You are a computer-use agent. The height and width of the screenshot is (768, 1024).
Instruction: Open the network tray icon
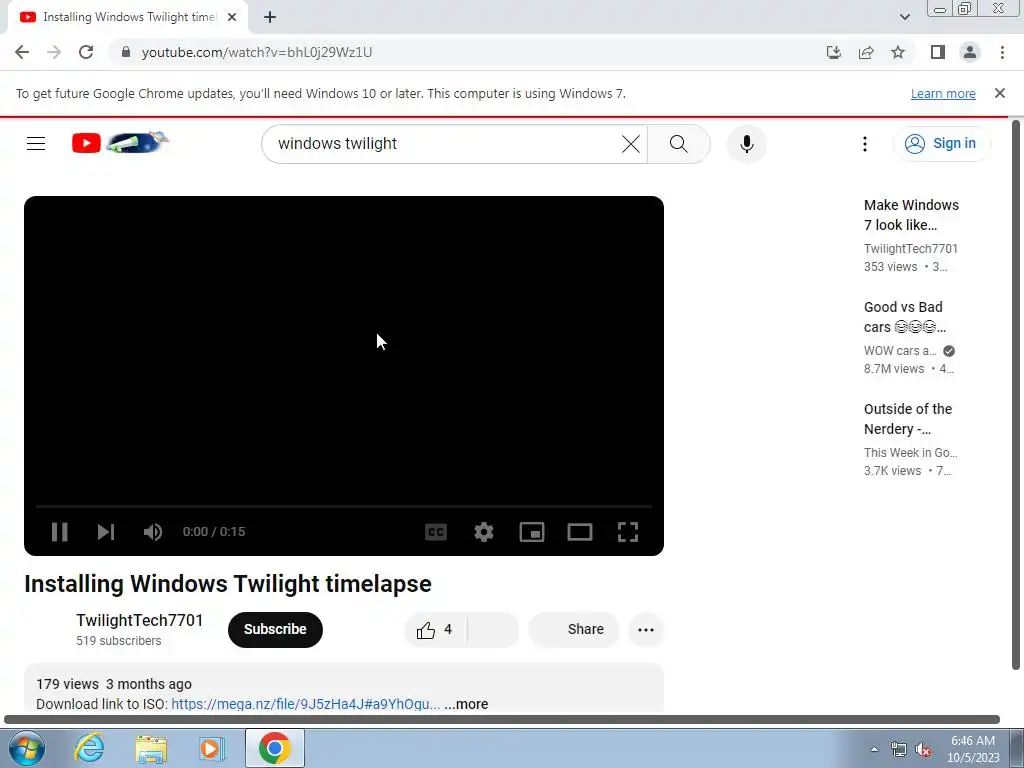[x=899, y=749]
